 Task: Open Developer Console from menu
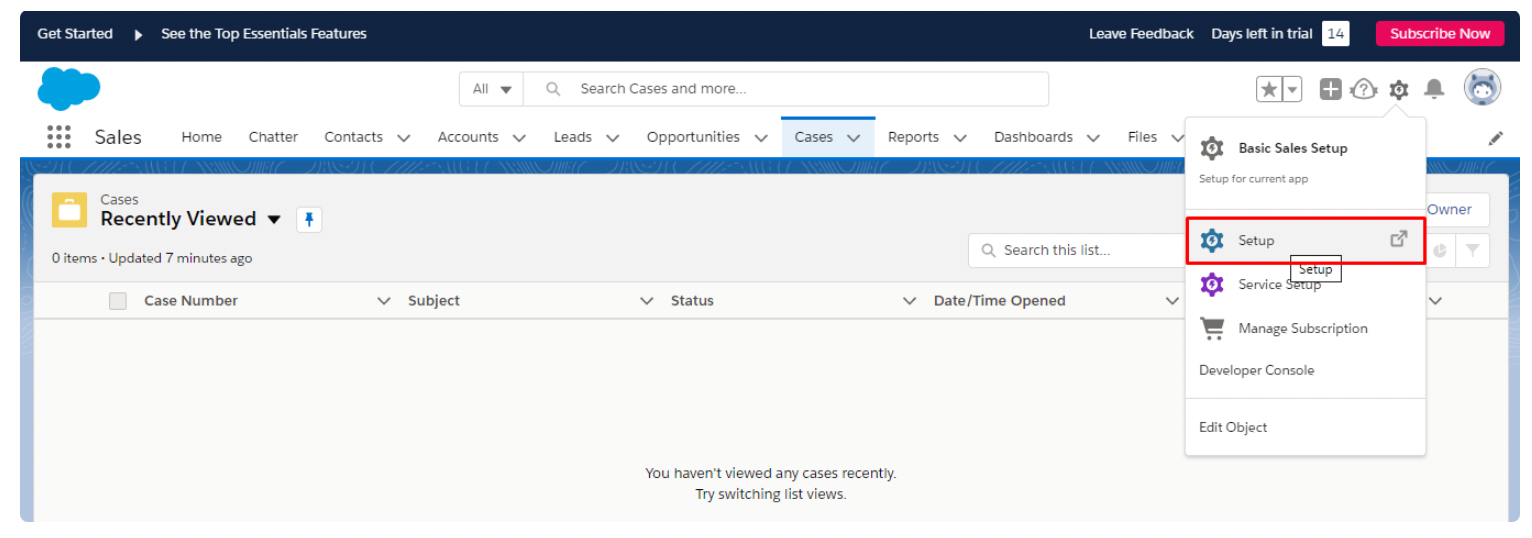[x=1305, y=370]
